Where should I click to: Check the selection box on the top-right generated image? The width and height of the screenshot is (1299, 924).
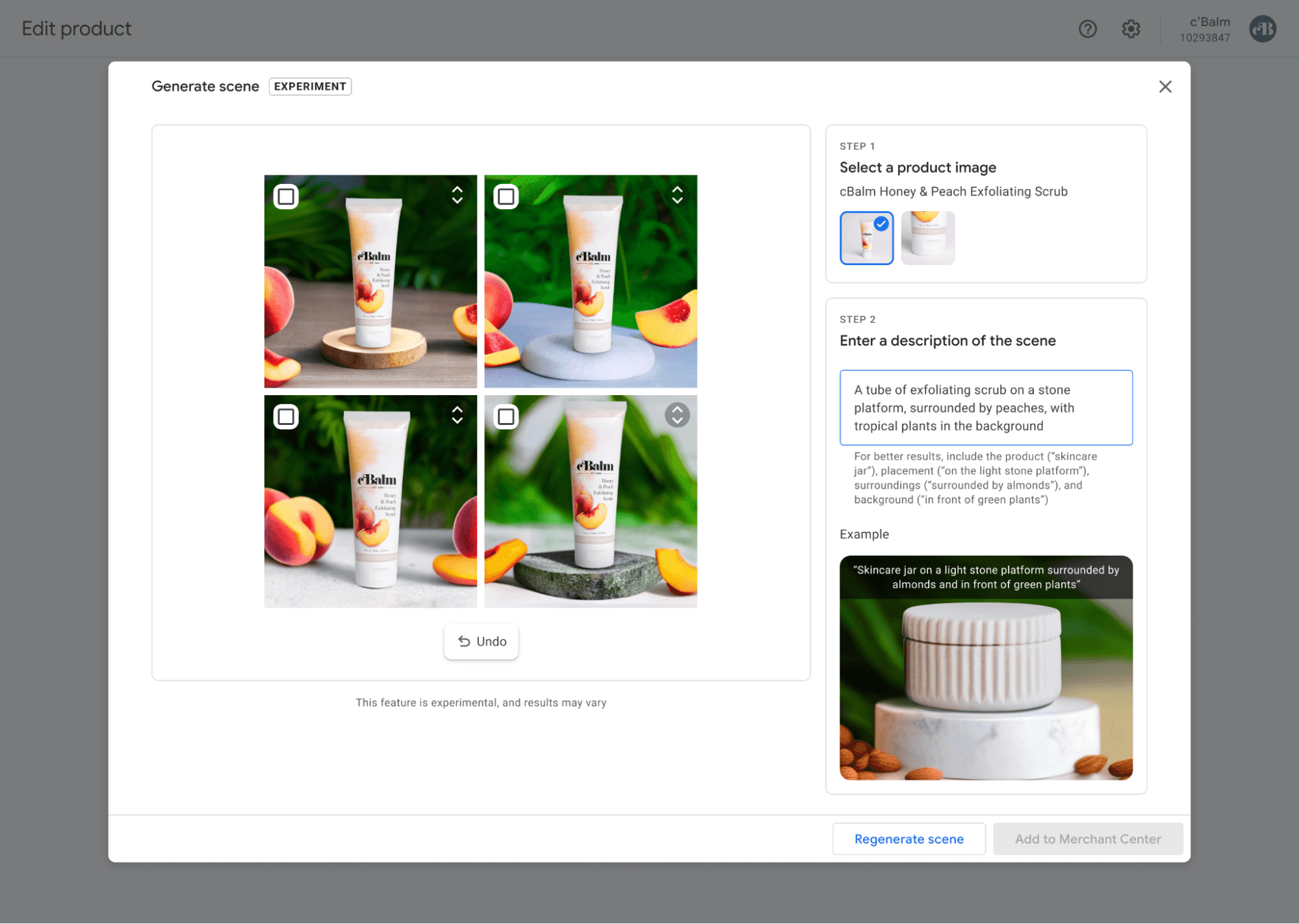[506, 195]
